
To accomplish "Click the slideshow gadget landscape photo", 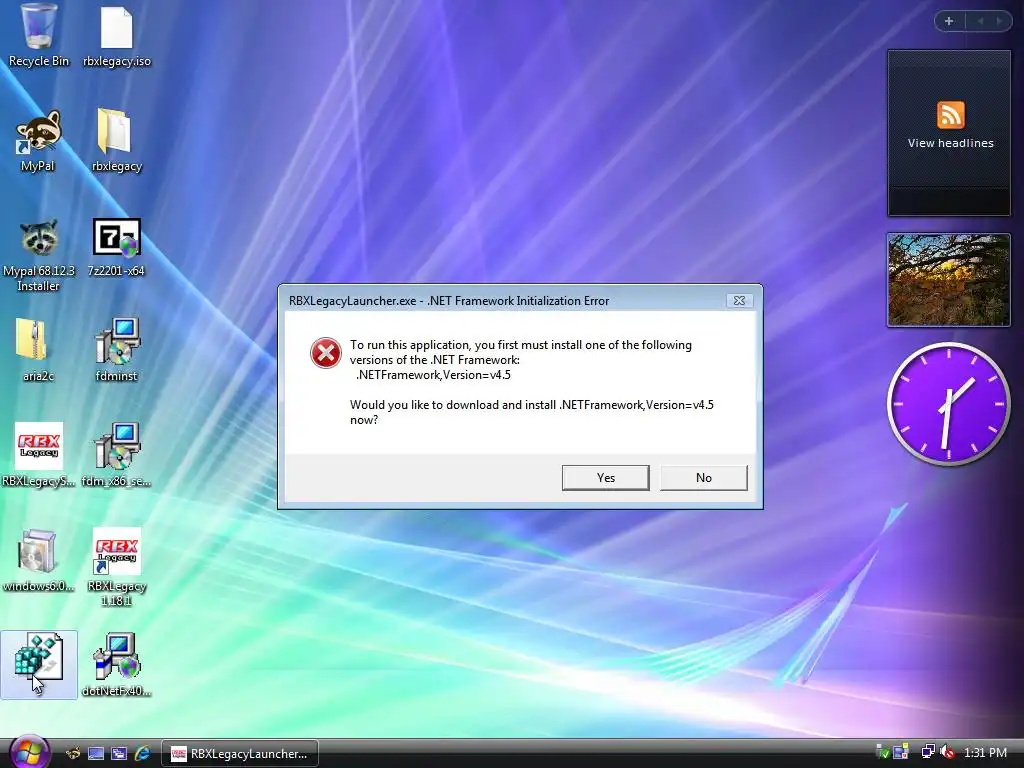I will 948,280.
